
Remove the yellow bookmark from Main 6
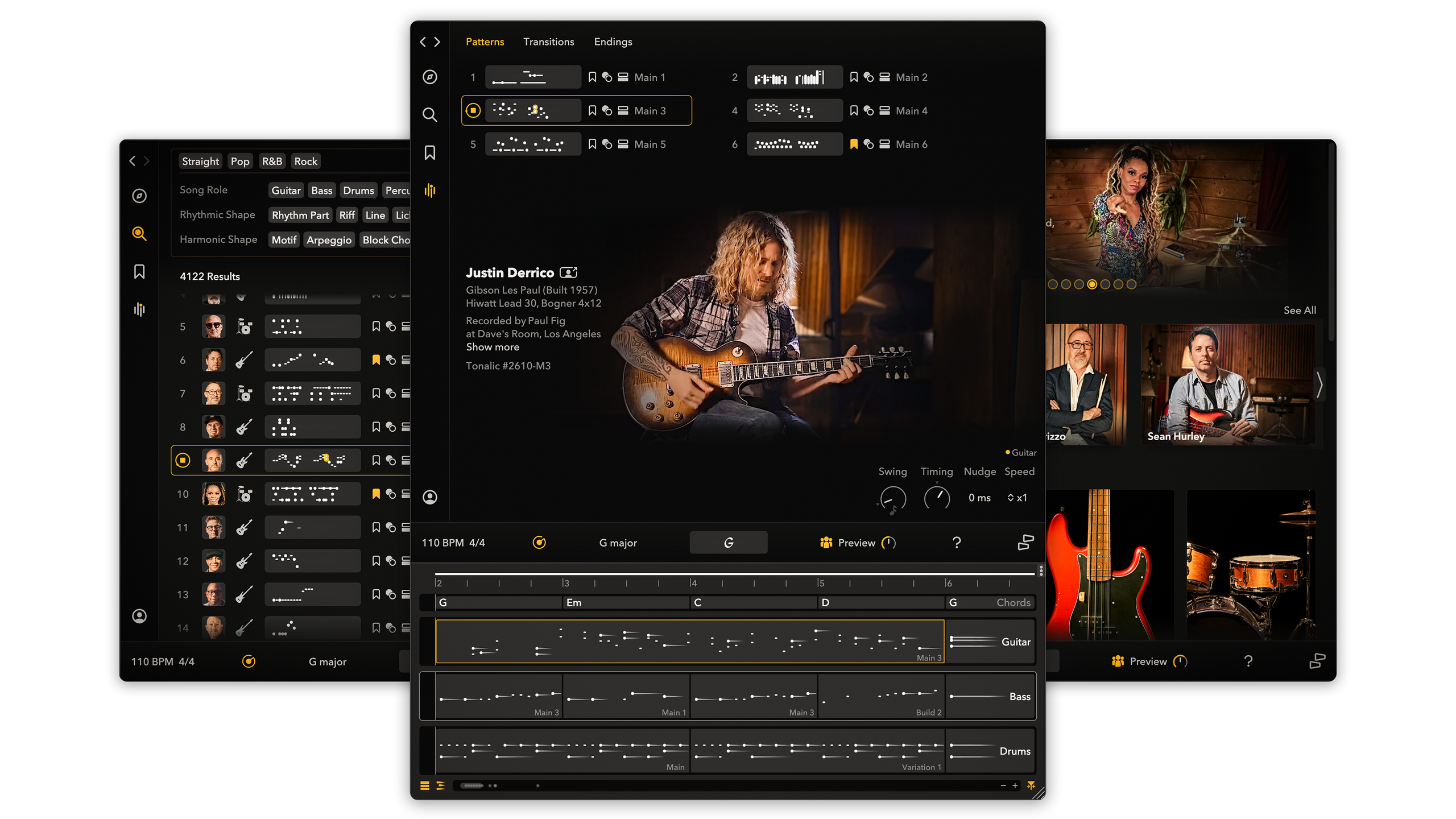pyautogui.click(x=853, y=144)
